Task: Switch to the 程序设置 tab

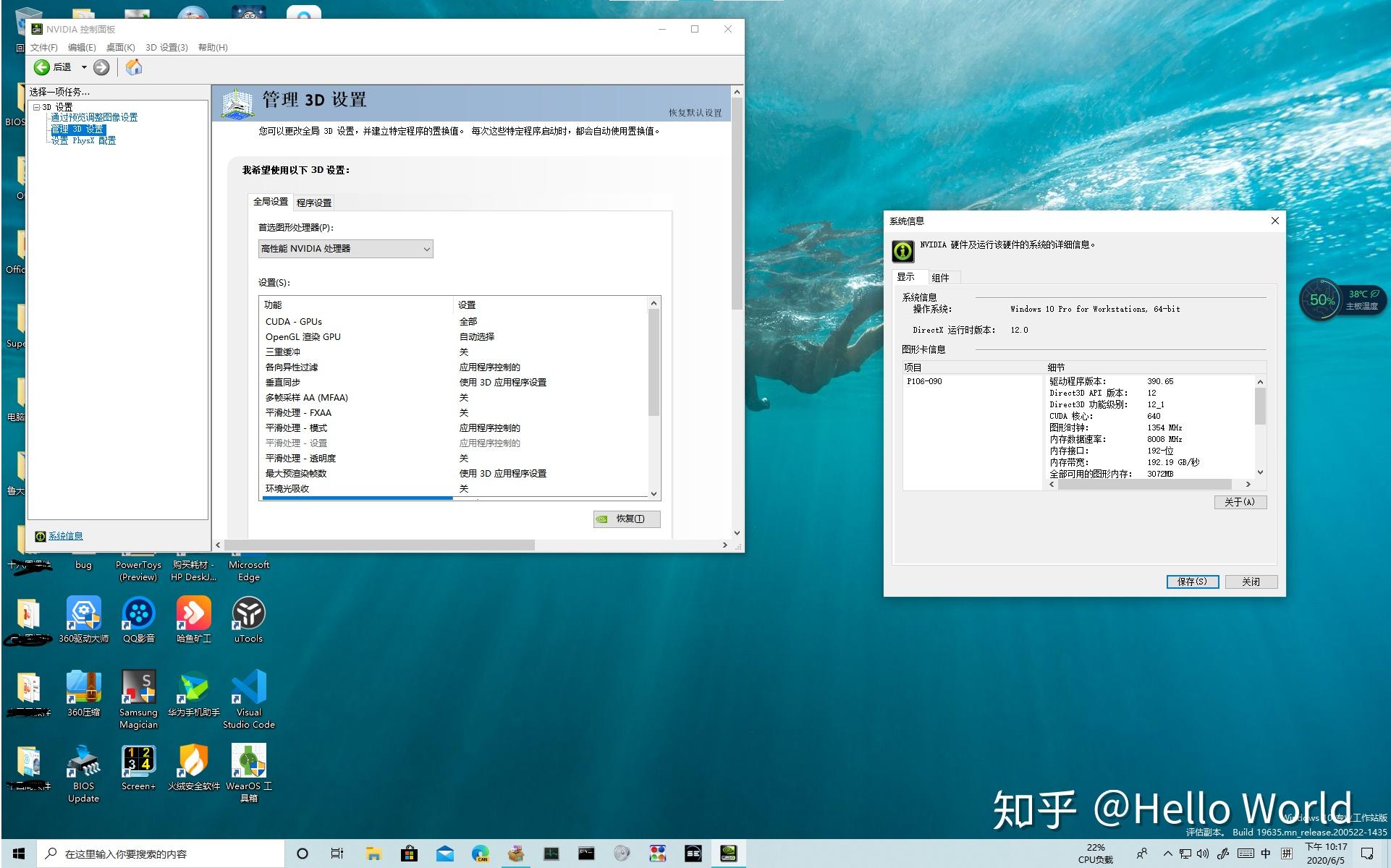Action: point(312,203)
